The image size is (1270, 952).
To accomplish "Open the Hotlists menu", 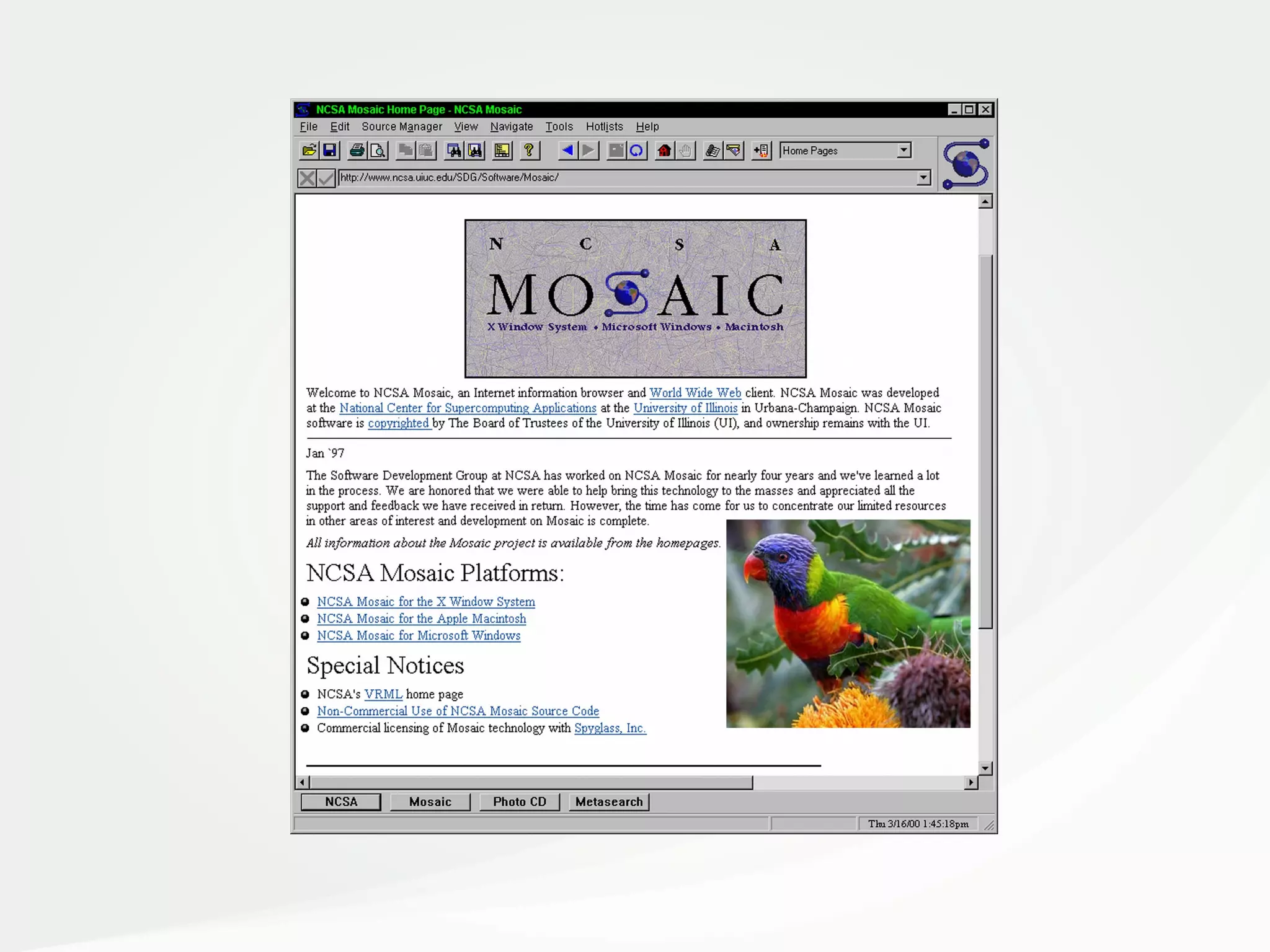I will (604, 126).
